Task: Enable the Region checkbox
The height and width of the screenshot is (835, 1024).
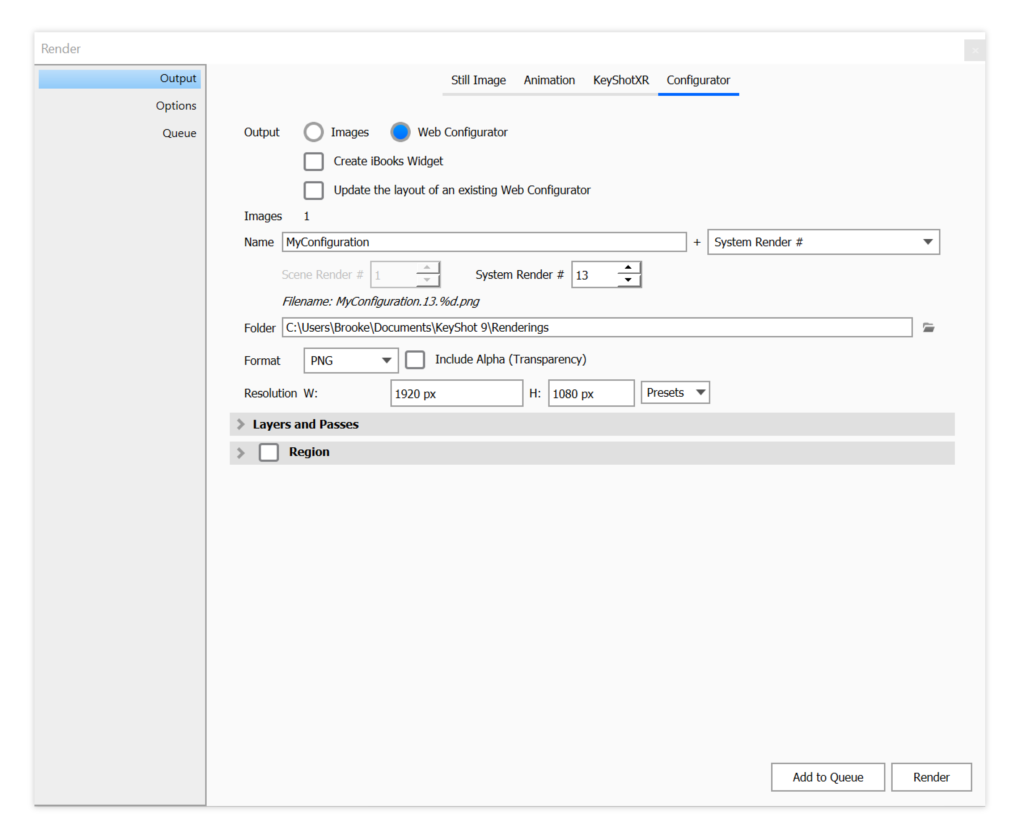Action: [269, 452]
